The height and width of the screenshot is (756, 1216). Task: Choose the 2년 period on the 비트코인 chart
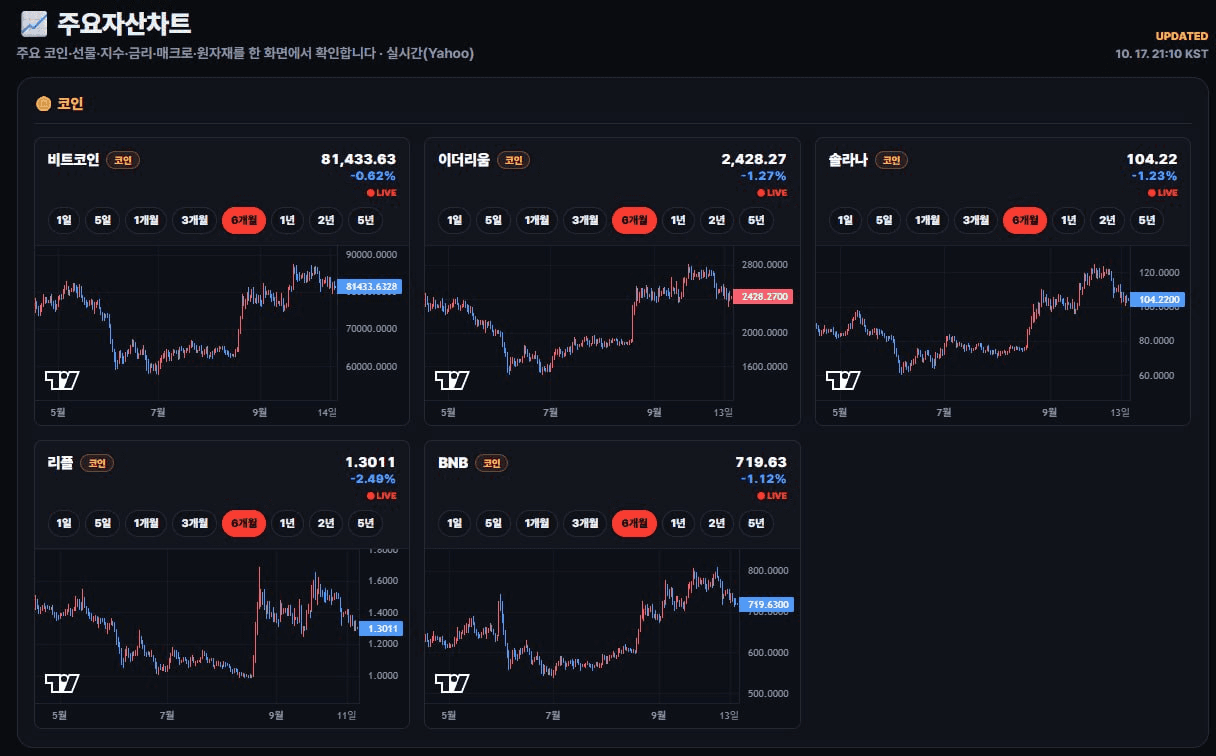[326, 220]
